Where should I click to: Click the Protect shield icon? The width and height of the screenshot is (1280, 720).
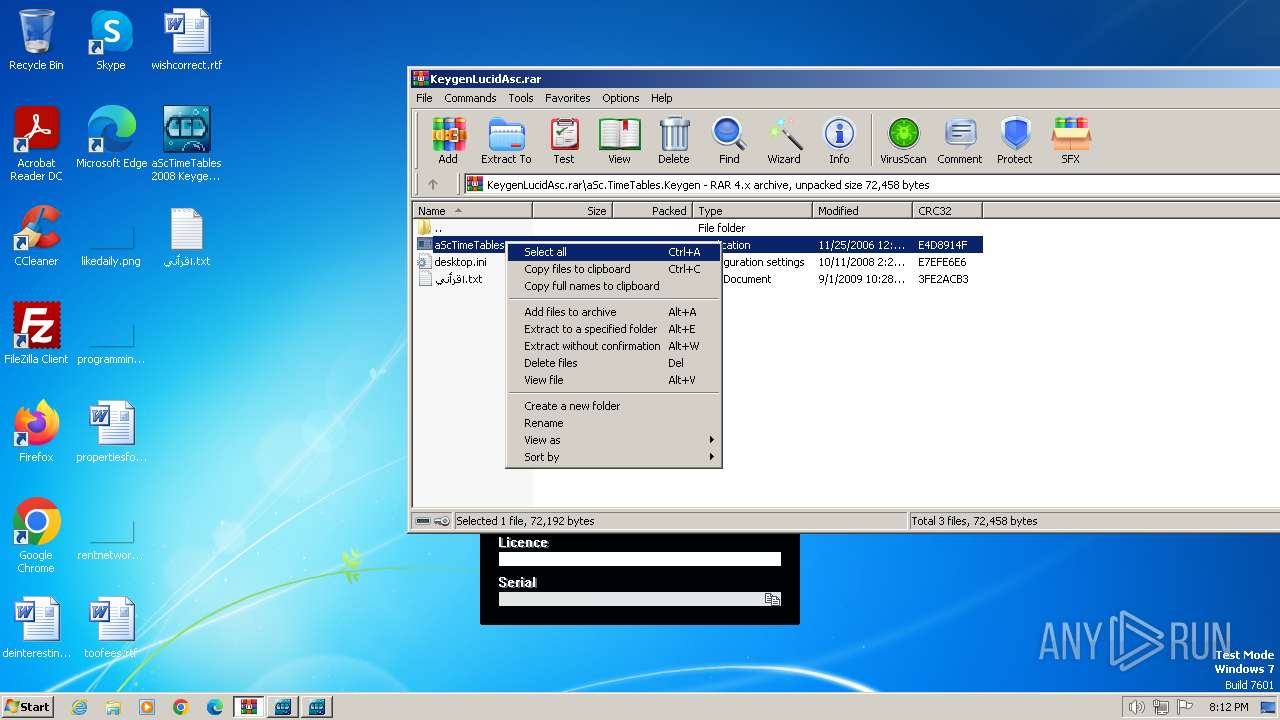(x=1014, y=140)
